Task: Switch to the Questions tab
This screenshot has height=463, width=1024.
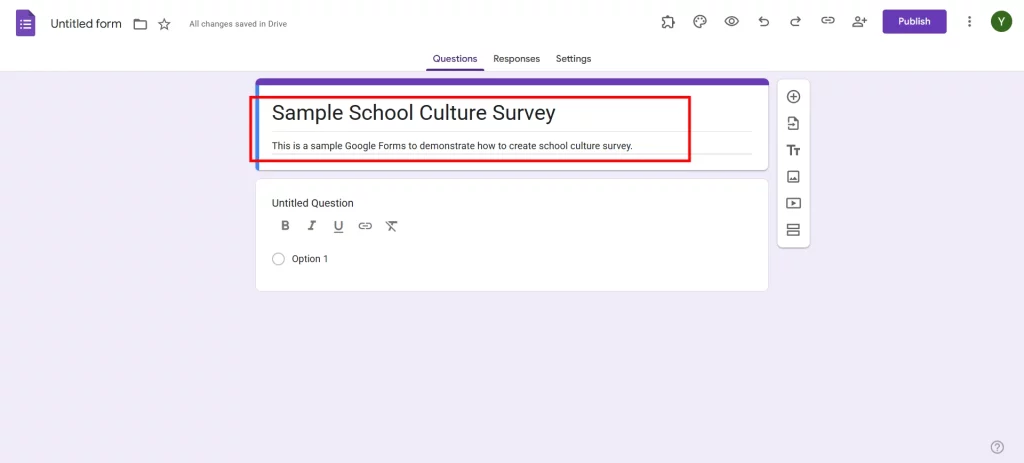Action: pos(455,59)
